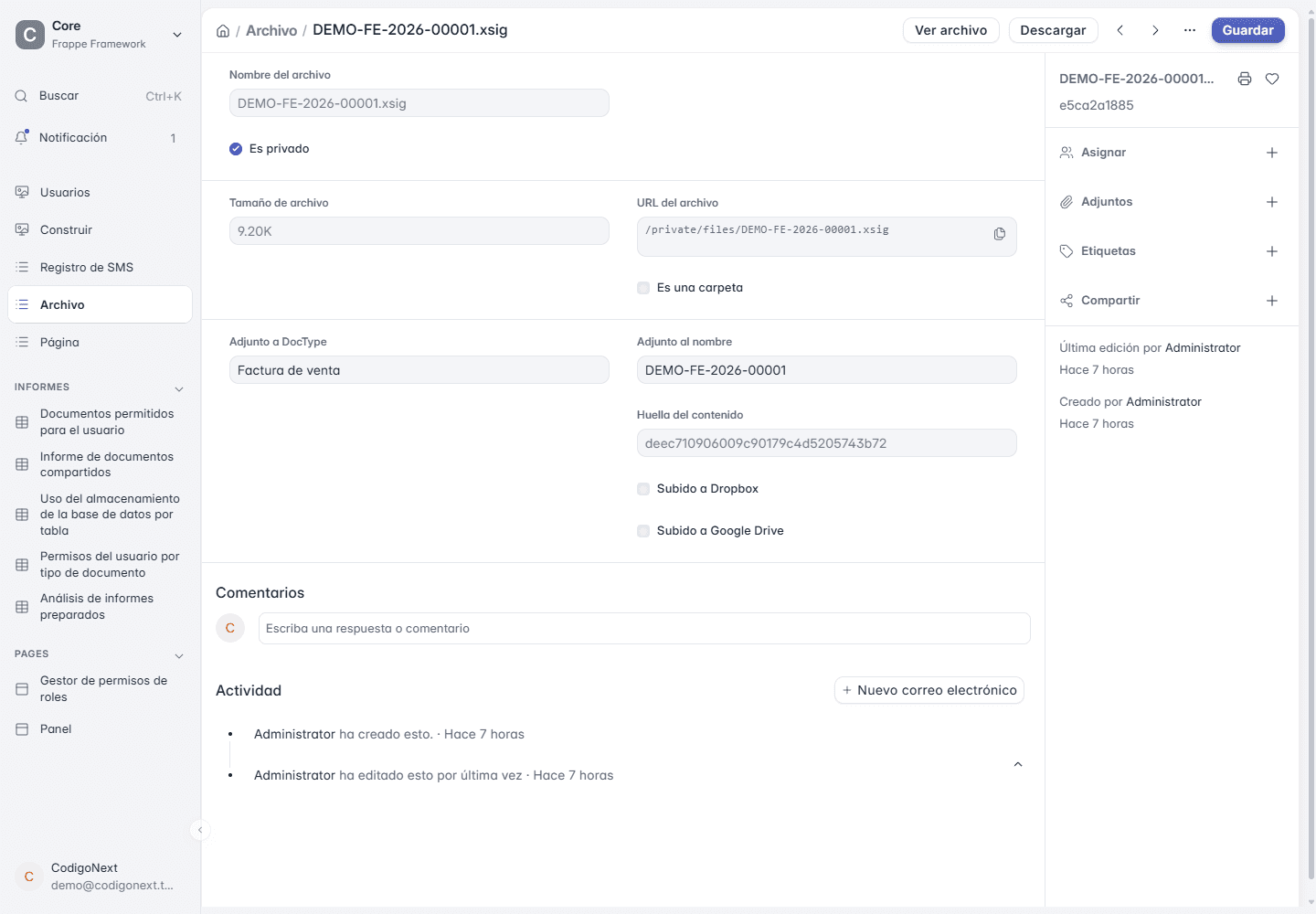1316x914 pixels.
Task: Click the Guardar button
Action: (x=1248, y=30)
